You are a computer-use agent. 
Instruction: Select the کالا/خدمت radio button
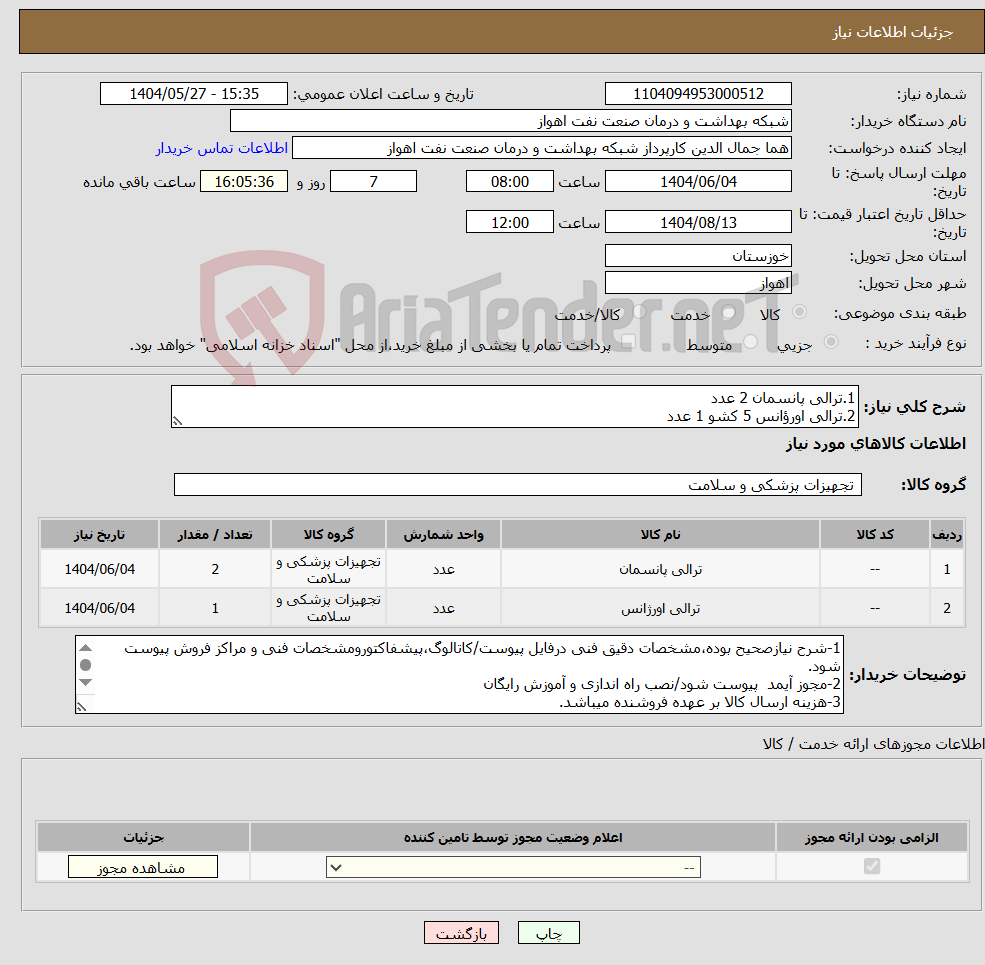click(639, 312)
